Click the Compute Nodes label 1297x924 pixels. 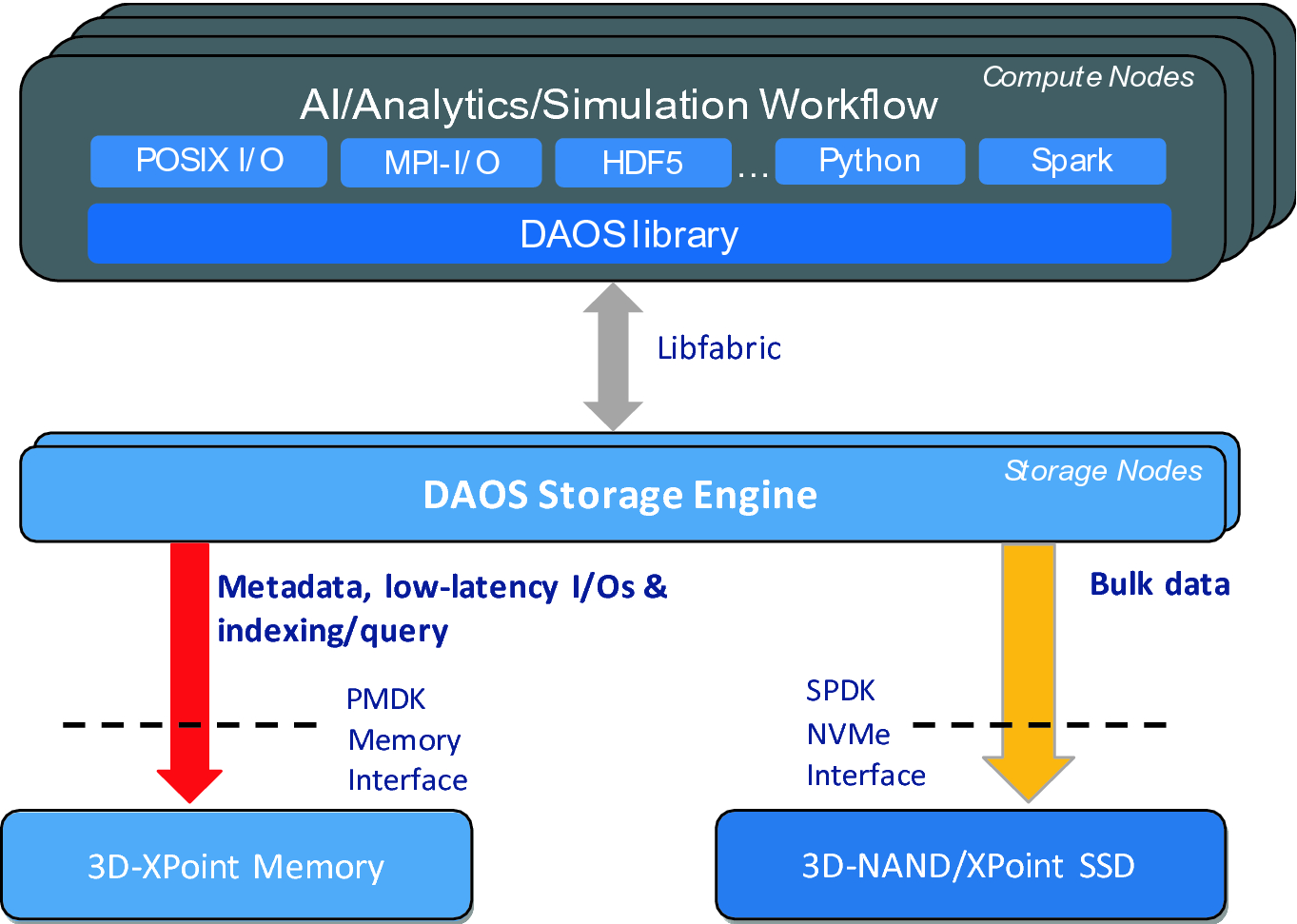(x=1088, y=77)
